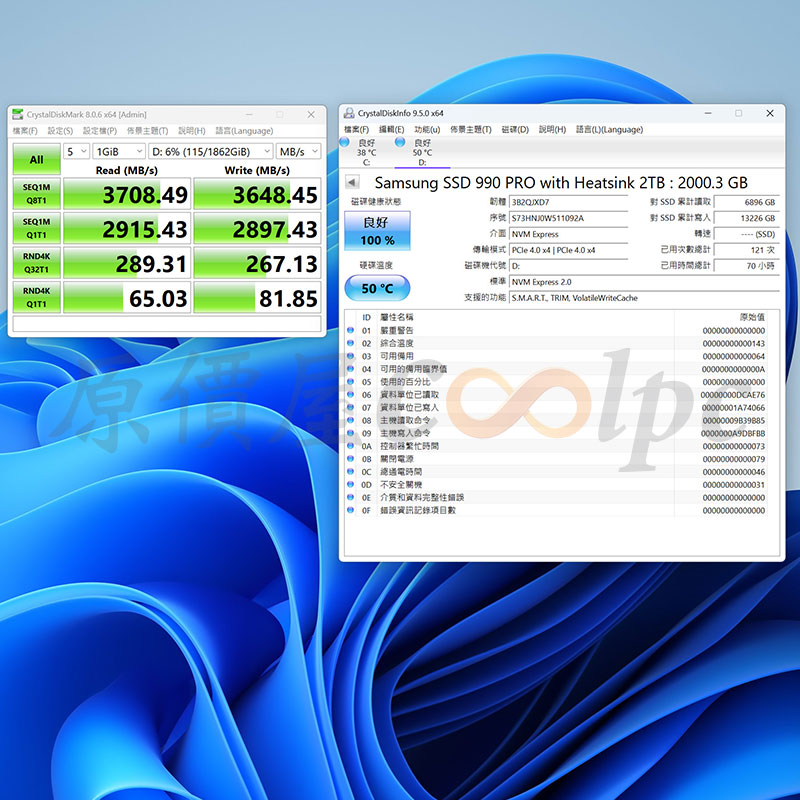Click the serial number field S73HNJ0W511092A
The width and height of the screenshot is (800, 800).
(568, 218)
